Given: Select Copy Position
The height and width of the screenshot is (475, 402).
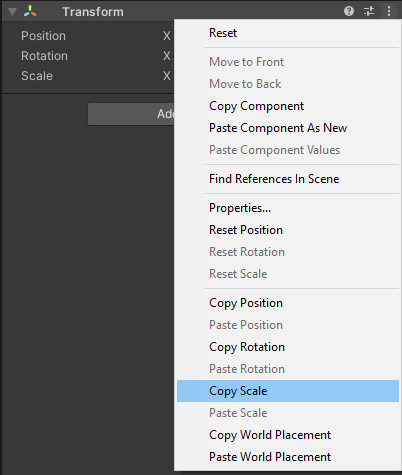Looking at the screenshot, I should click(x=288, y=303).
